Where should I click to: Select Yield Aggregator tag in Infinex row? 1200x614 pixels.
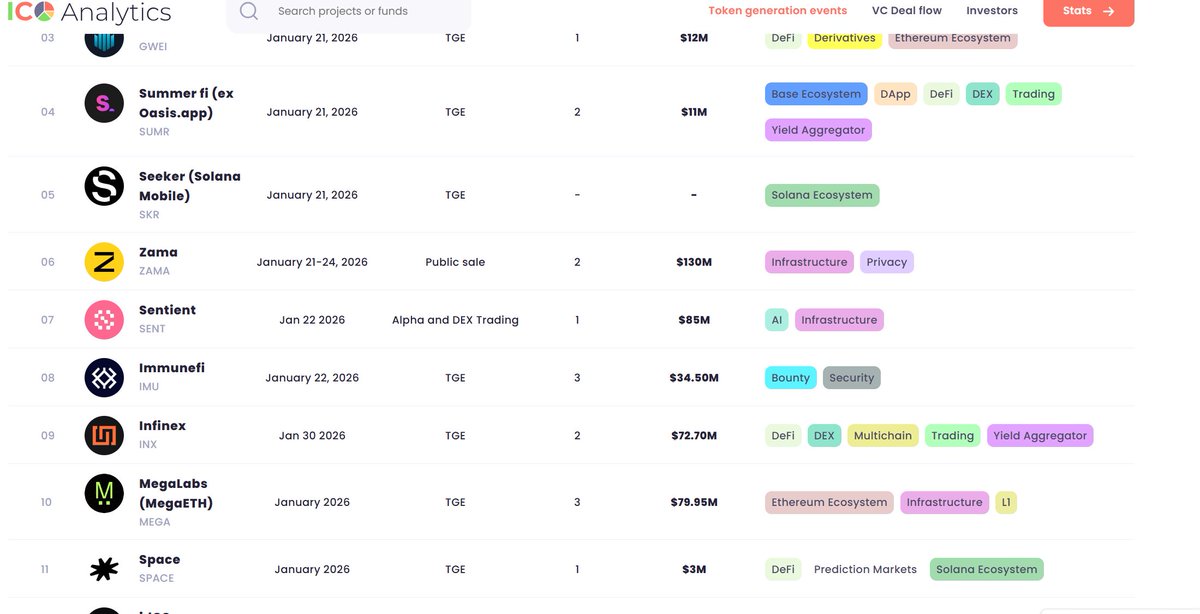pos(1040,436)
